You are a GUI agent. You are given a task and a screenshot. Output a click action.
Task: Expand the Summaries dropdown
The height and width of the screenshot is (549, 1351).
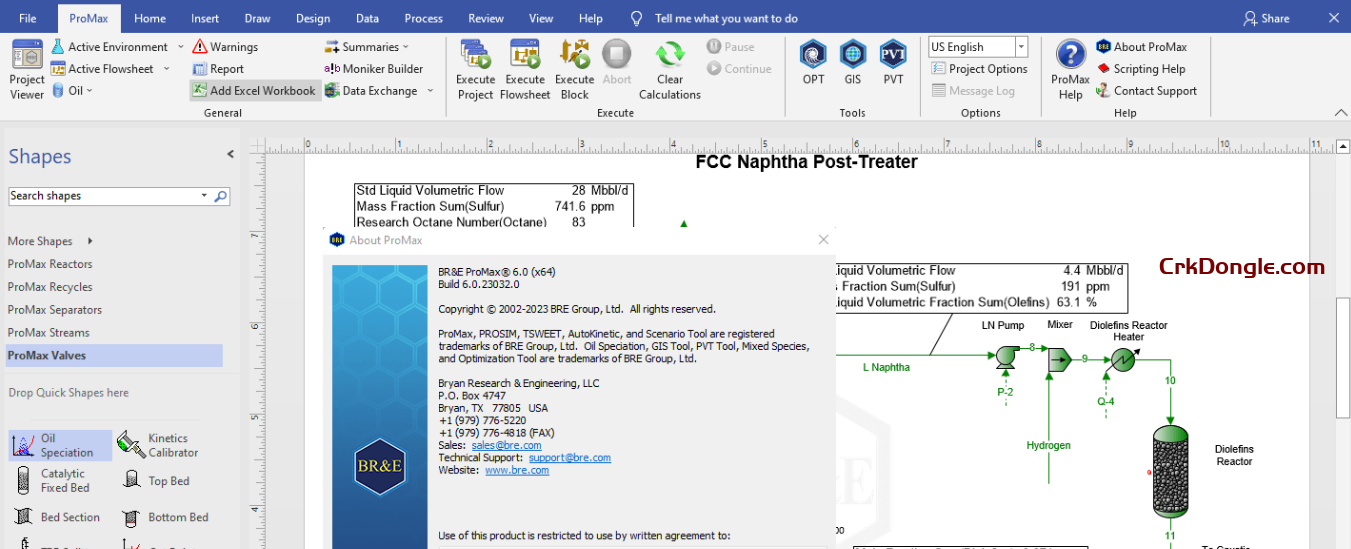(406, 47)
